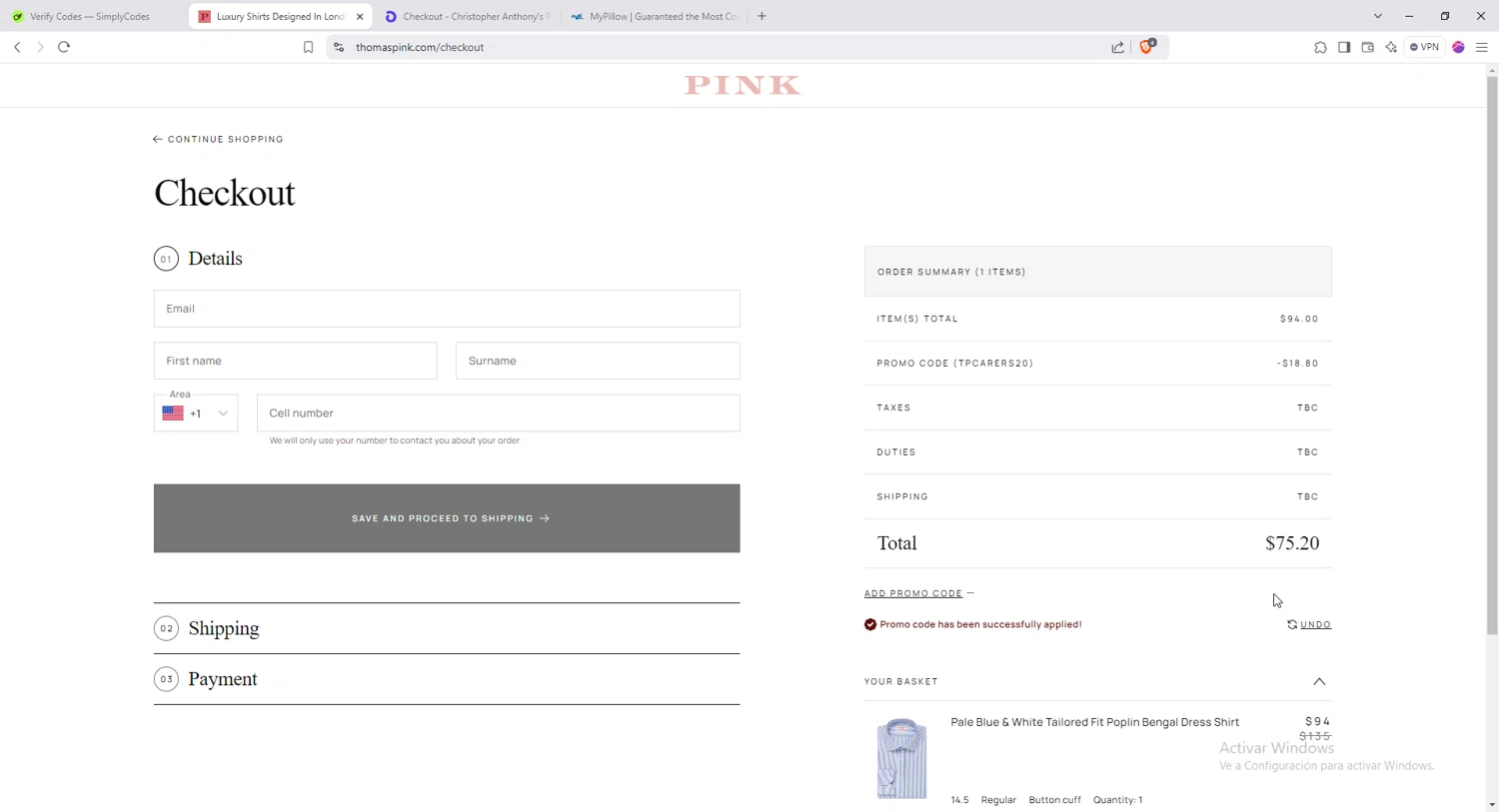
Task: Click the Quantity: 1 text
Action: coord(1117,800)
